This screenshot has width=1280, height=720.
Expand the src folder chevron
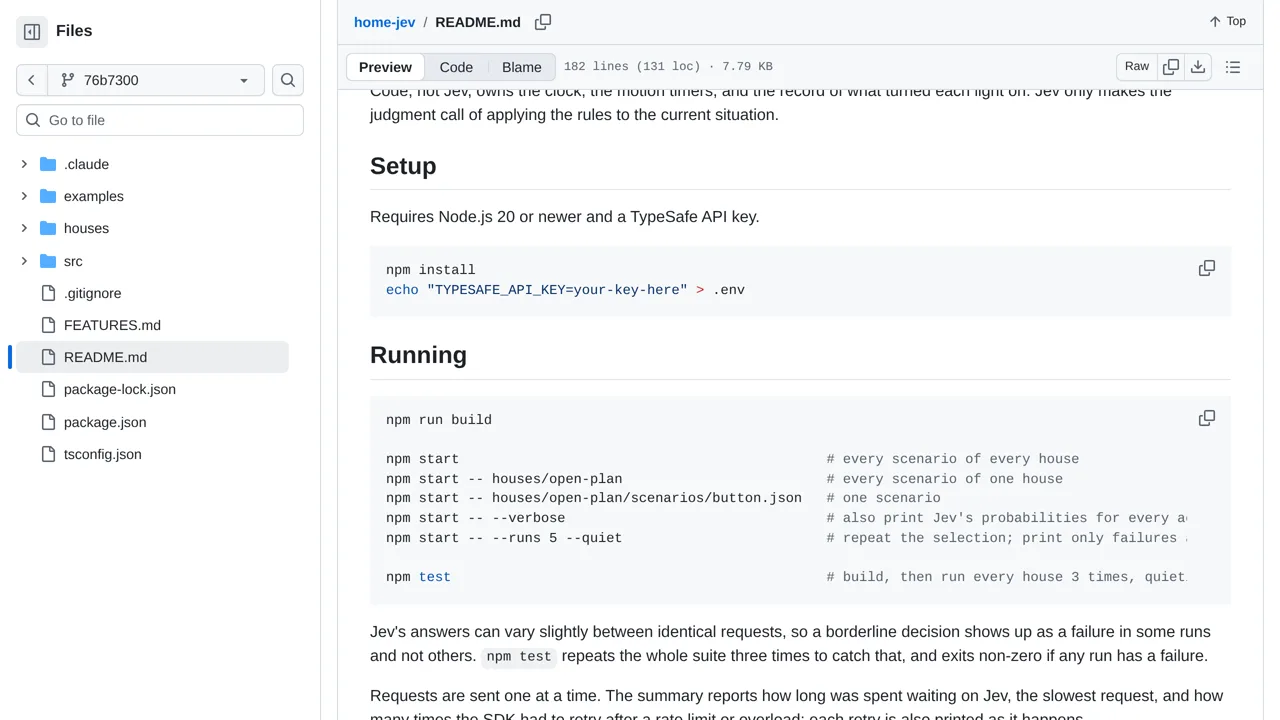click(x=24, y=261)
